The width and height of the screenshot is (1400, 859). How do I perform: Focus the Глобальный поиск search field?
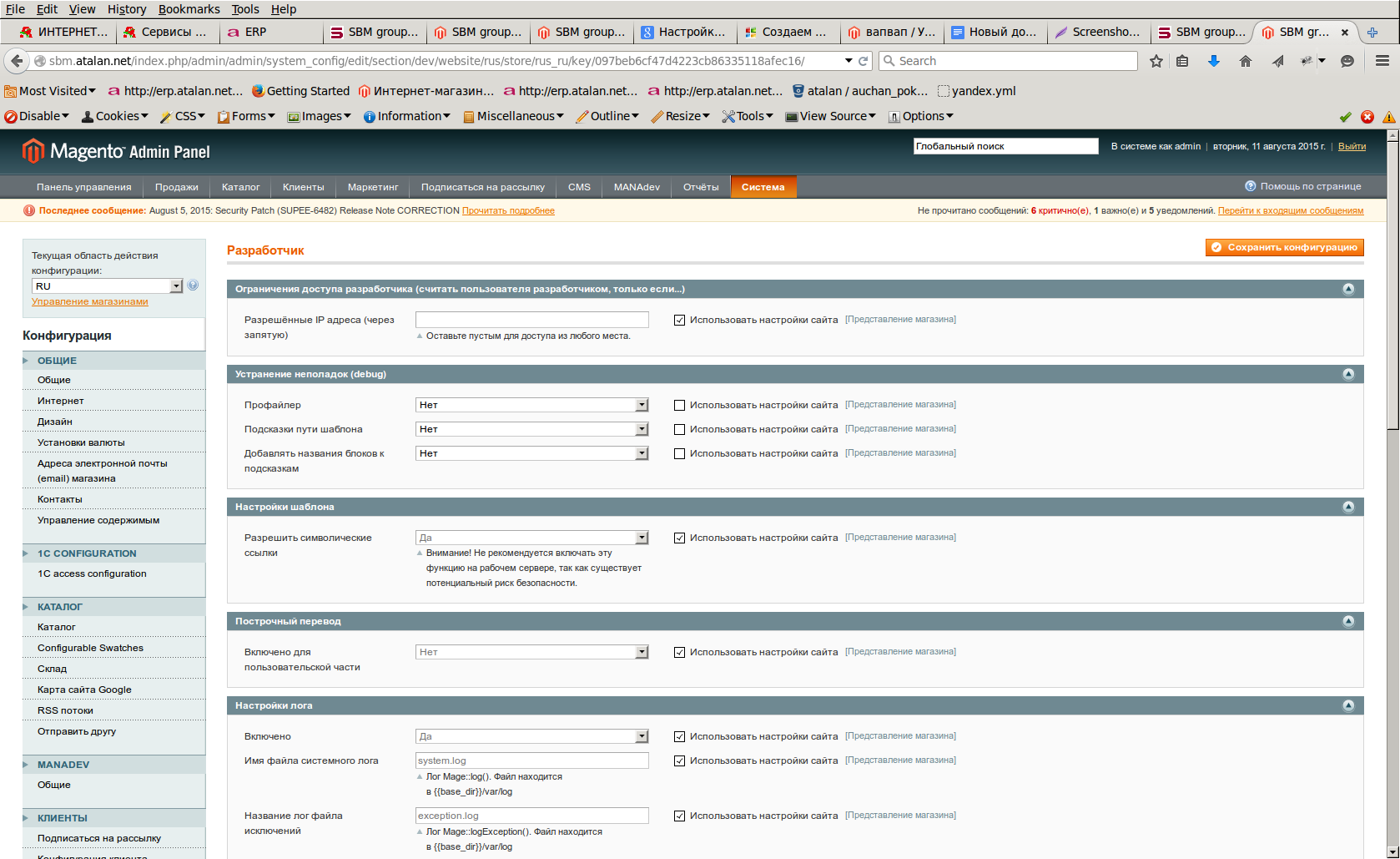1005,146
